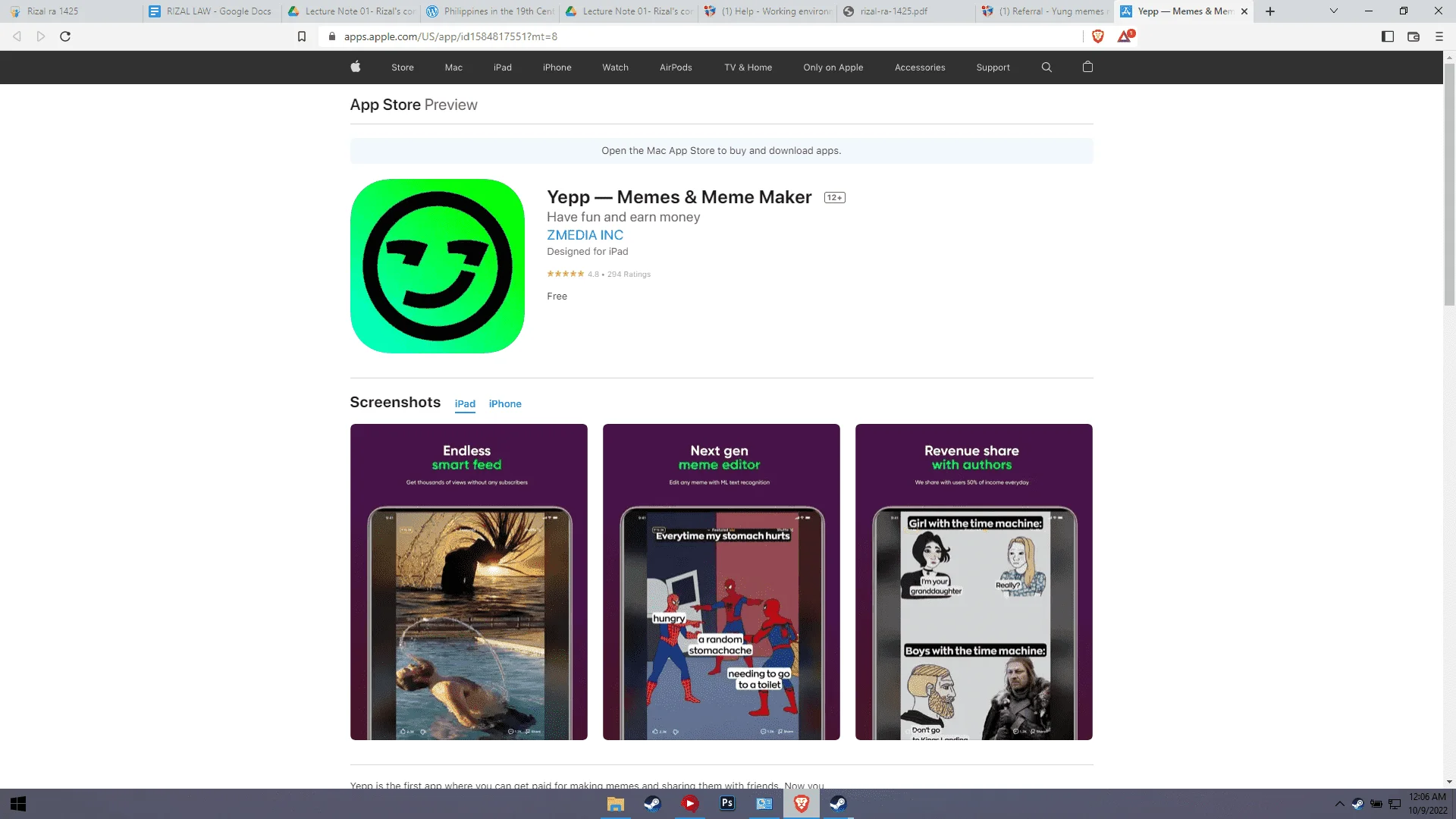Open the AirPods menu item

click(x=676, y=67)
